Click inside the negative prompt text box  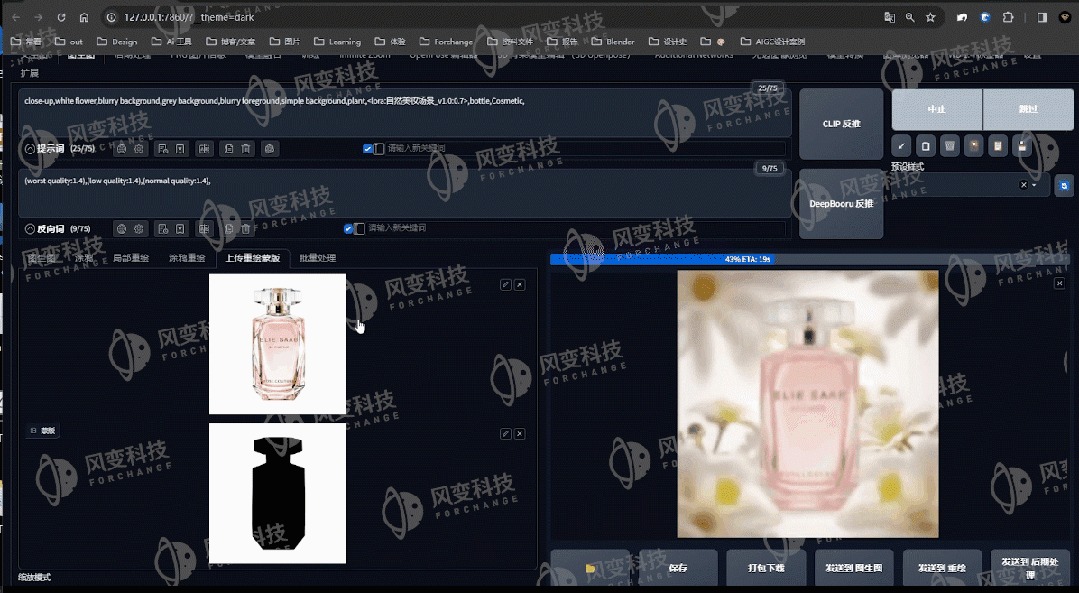tap(400, 195)
